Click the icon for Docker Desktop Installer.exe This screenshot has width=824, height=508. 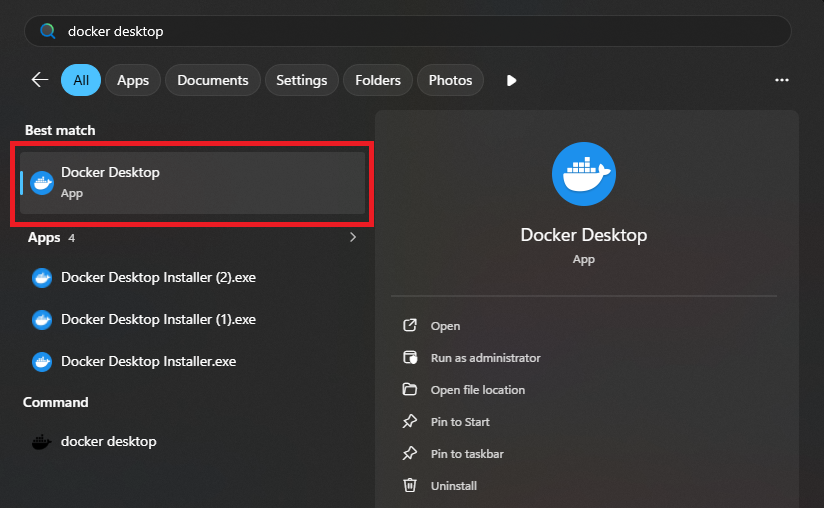[x=42, y=361]
